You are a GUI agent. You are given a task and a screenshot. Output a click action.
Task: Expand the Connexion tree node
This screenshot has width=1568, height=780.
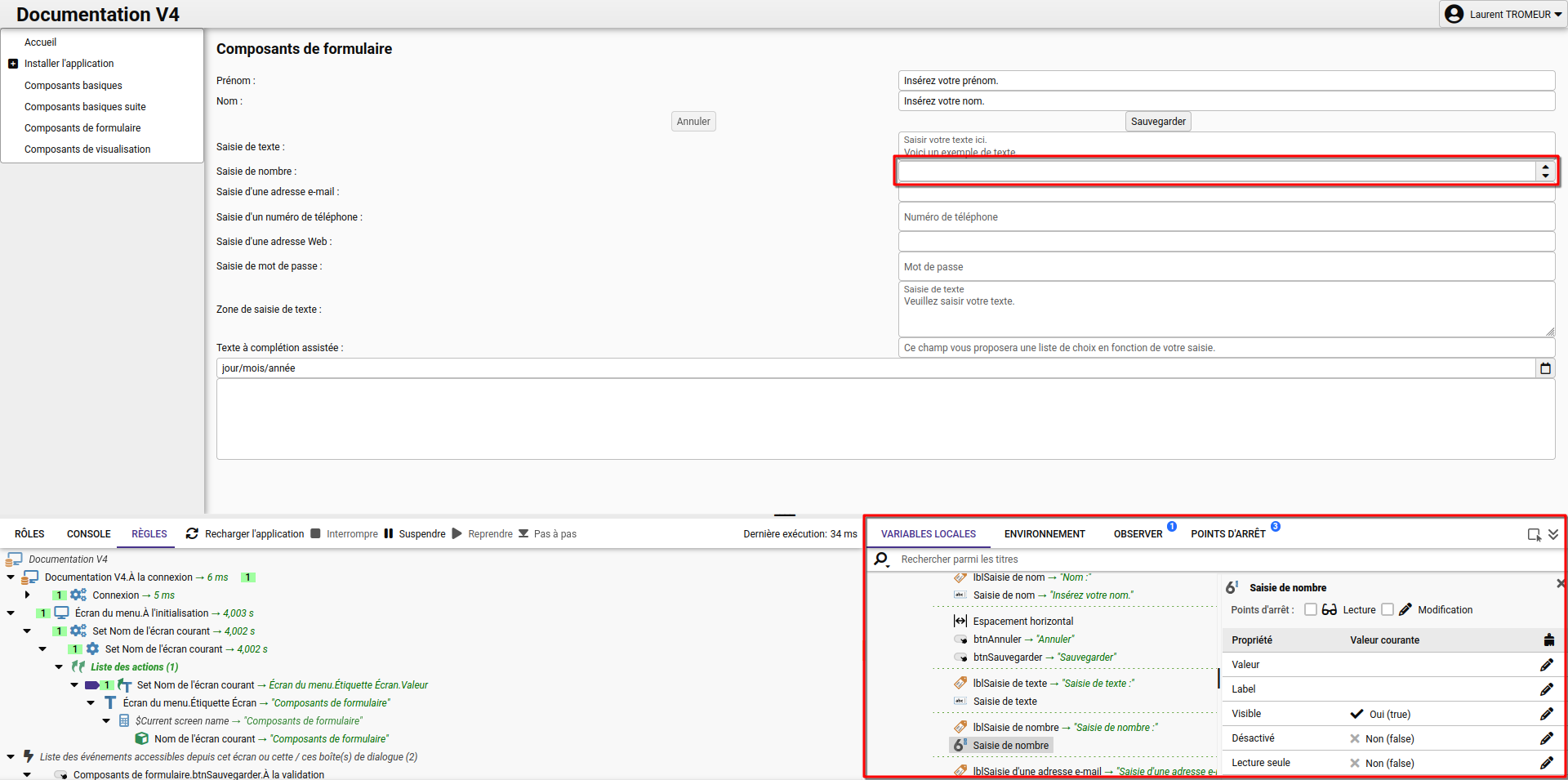coord(28,595)
